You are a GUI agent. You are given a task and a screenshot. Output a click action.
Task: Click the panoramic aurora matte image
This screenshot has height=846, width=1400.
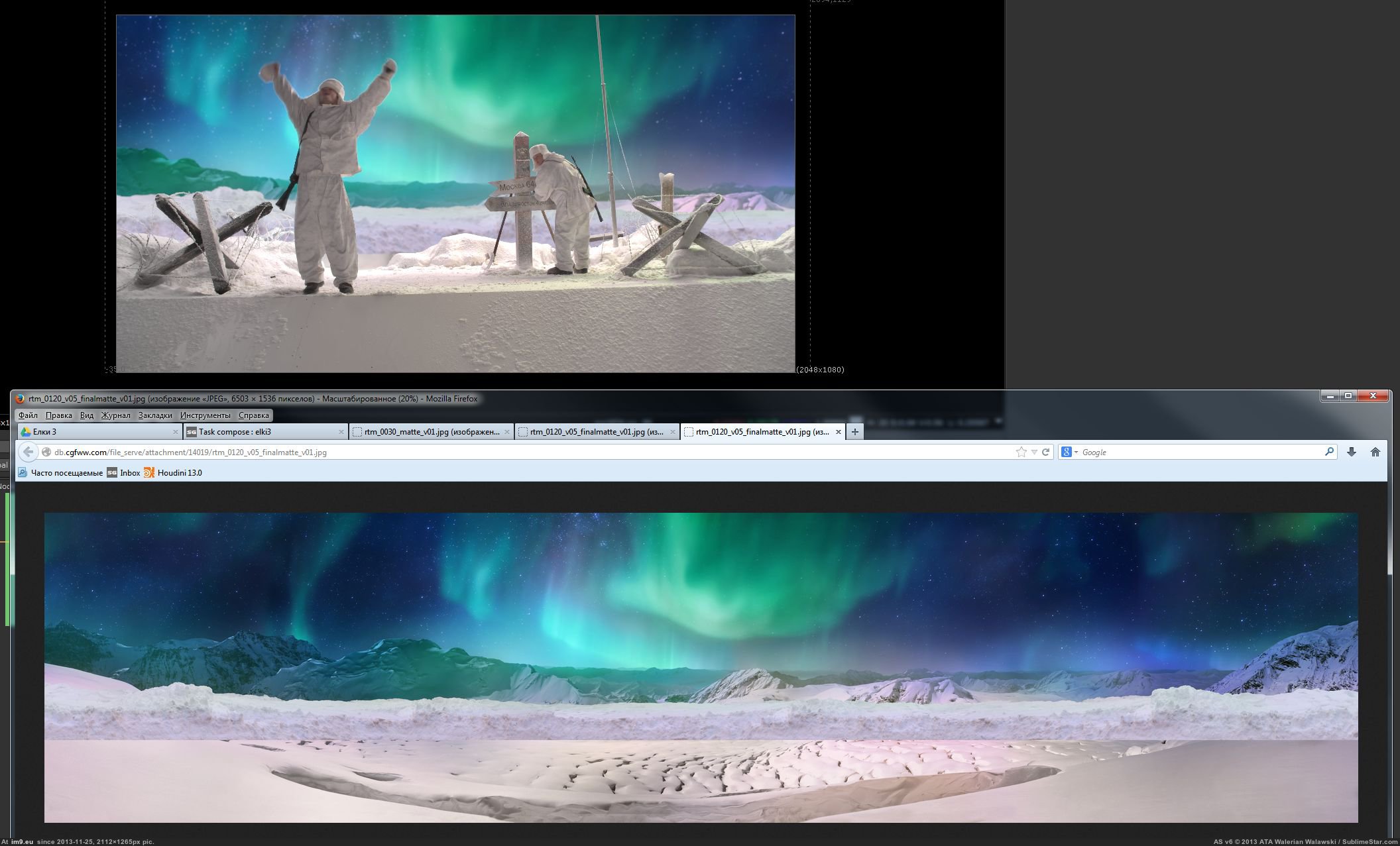tap(701, 667)
